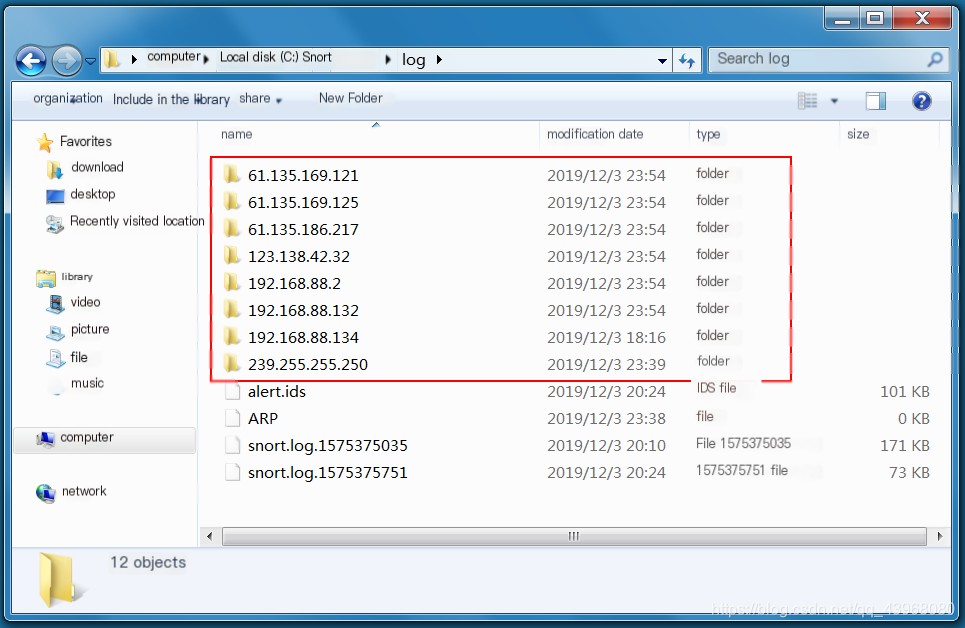Click folder icon of 192.168.88.2

(231, 283)
